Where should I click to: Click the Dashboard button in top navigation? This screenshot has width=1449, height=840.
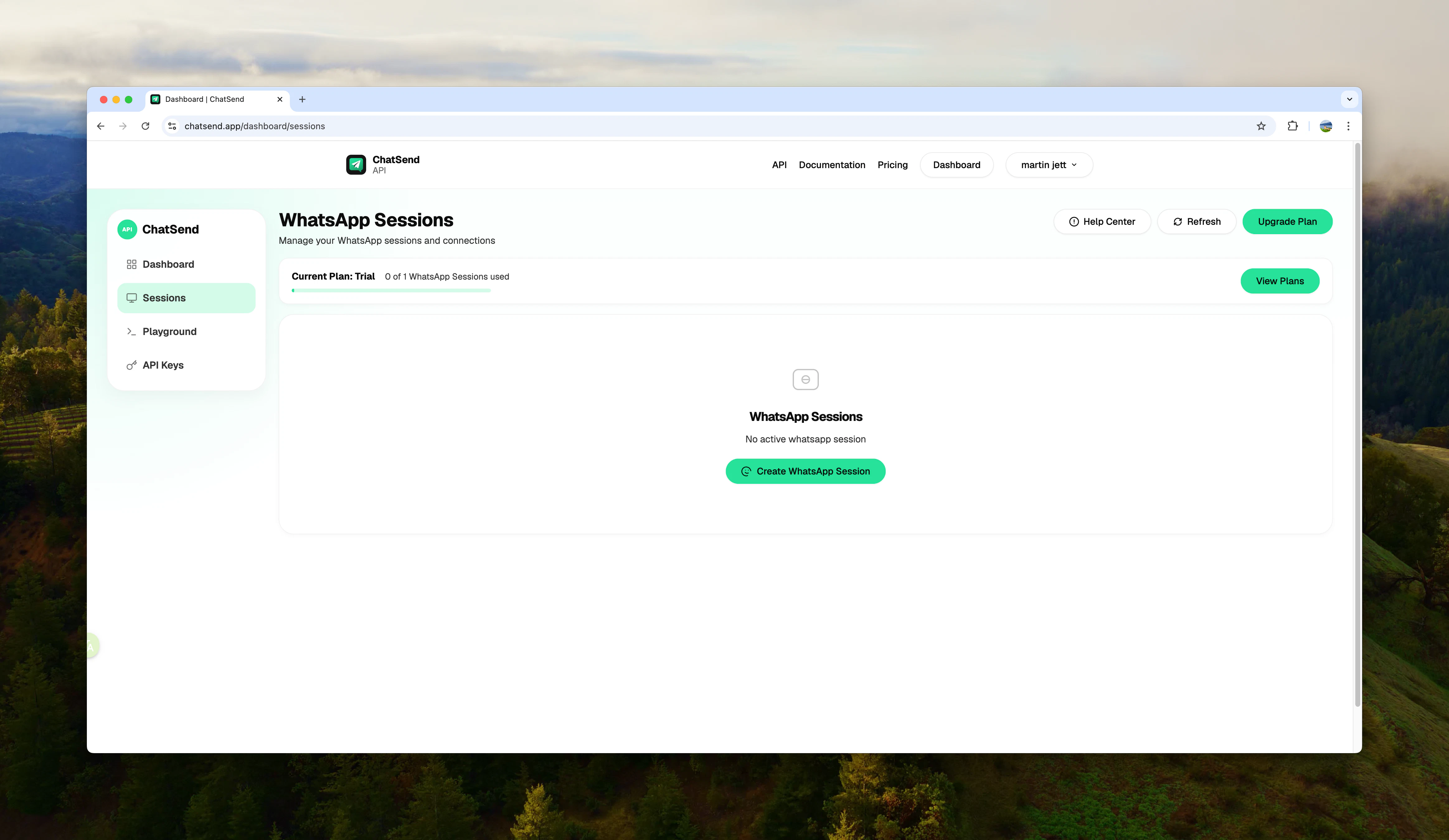point(956,164)
